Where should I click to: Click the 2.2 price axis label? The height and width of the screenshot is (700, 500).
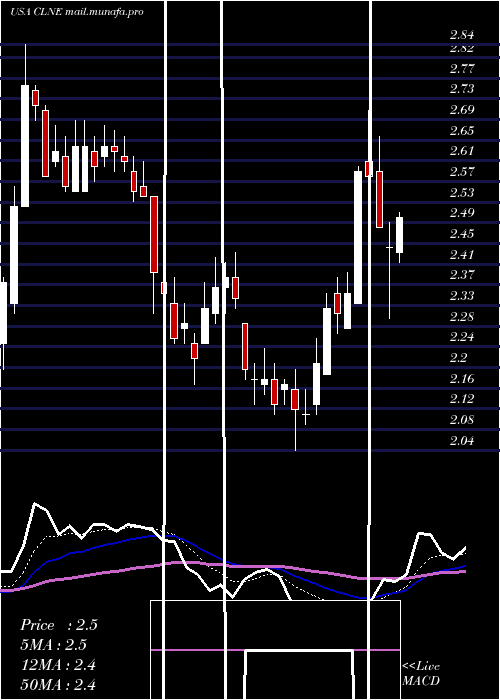coord(459,358)
